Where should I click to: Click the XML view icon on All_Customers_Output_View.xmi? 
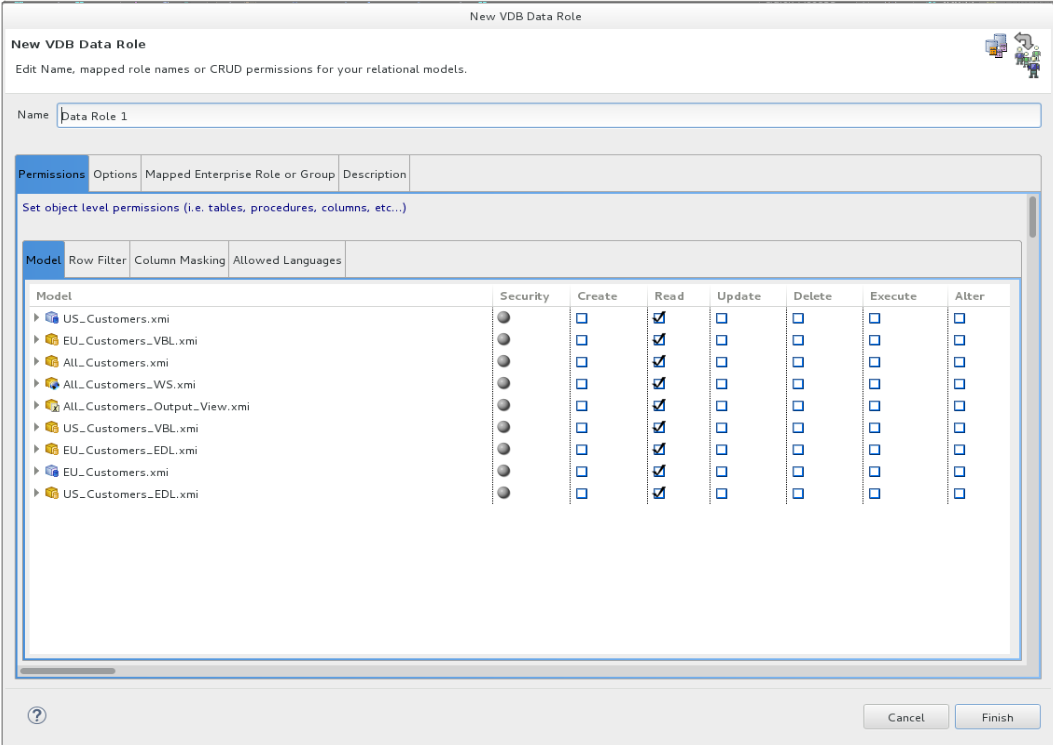point(52,405)
